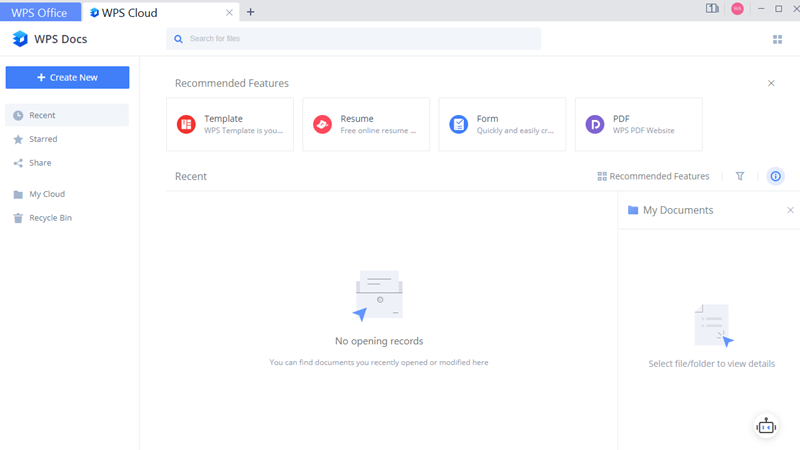Viewport: 800px width, 450px height.
Task: Add a new tab with plus button
Action: coord(251,12)
